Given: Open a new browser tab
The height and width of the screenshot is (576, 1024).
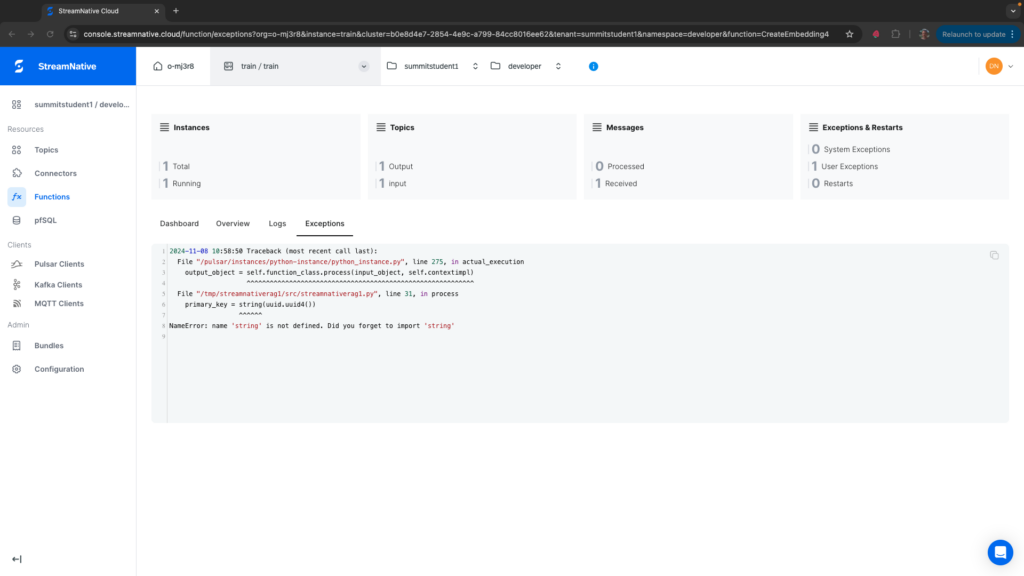Looking at the screenshot, I should 176,10.
